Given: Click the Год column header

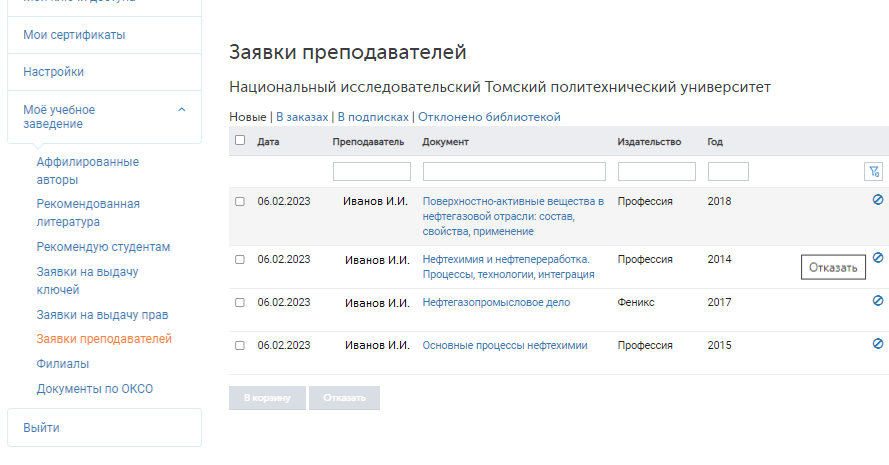Looking at the screenshot, I should click(715, 142).
